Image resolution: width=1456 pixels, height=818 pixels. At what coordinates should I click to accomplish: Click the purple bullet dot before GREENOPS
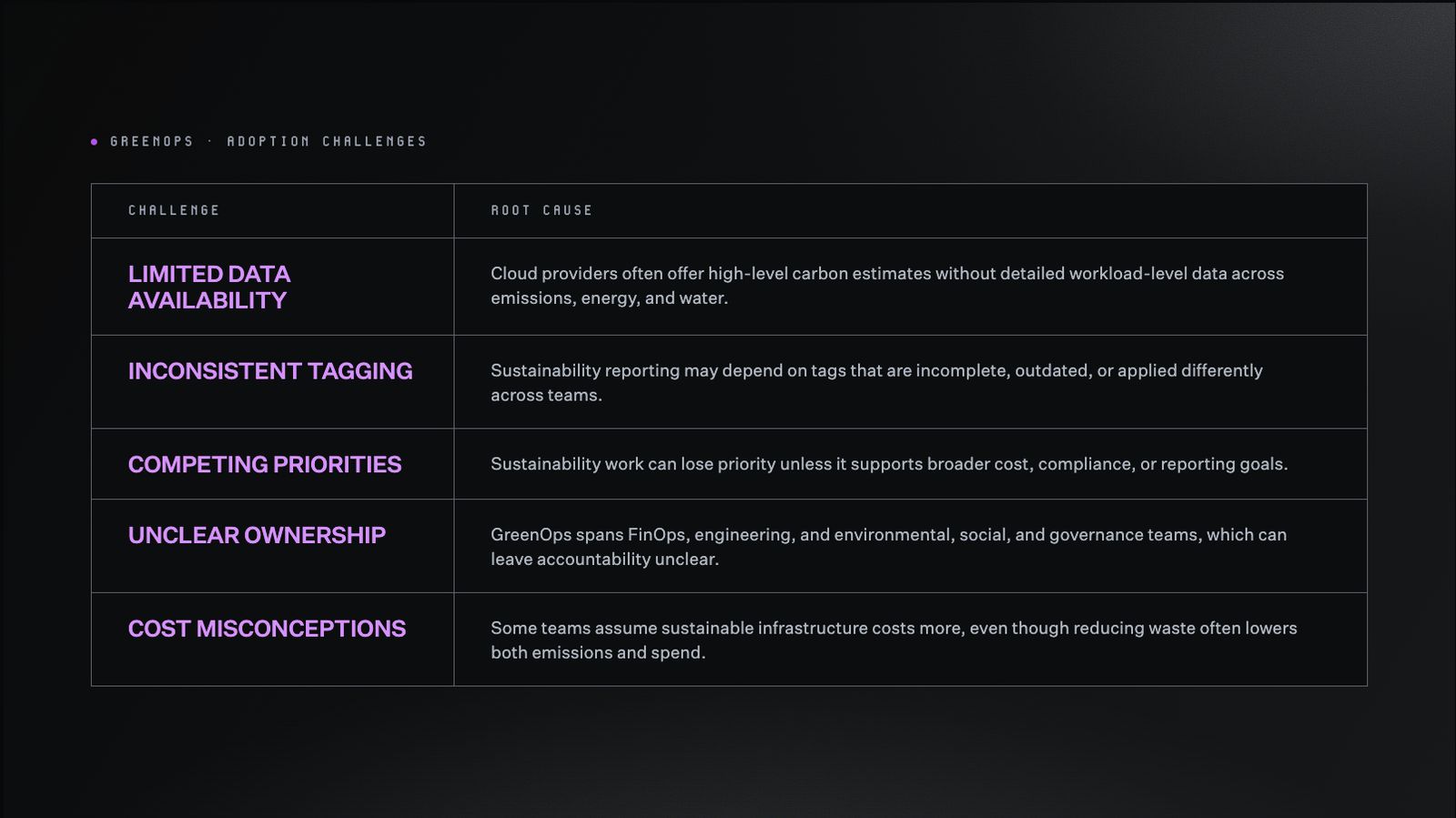(95, 142)
